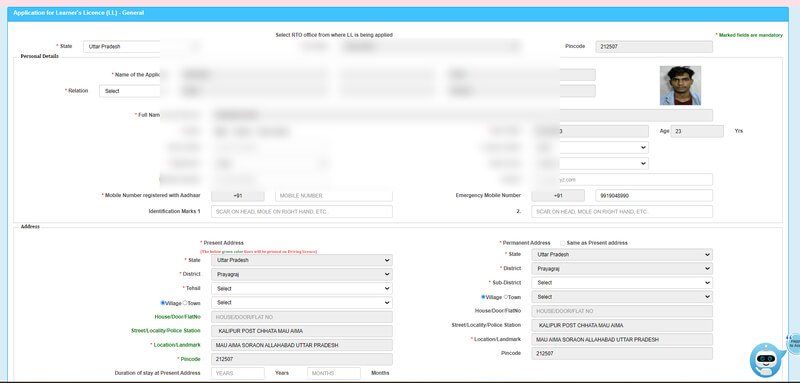Open the Present Address District dropdown
Image resolution: width=800 pixels, height=383 pixels.
click(302, 274)
